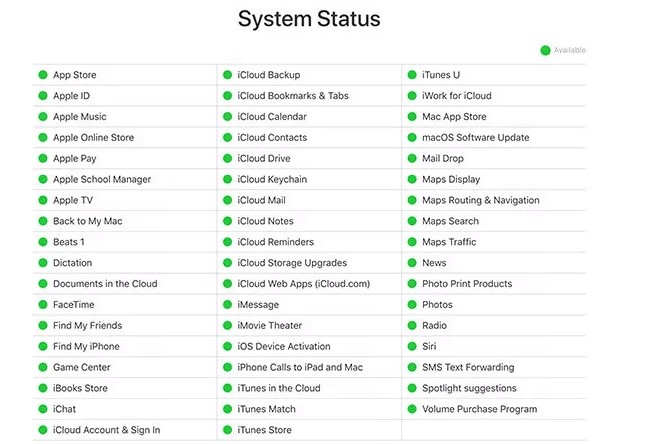649x444 pixels.
Task: Click the green dot beside iTunes U
Action: point(412,75)
